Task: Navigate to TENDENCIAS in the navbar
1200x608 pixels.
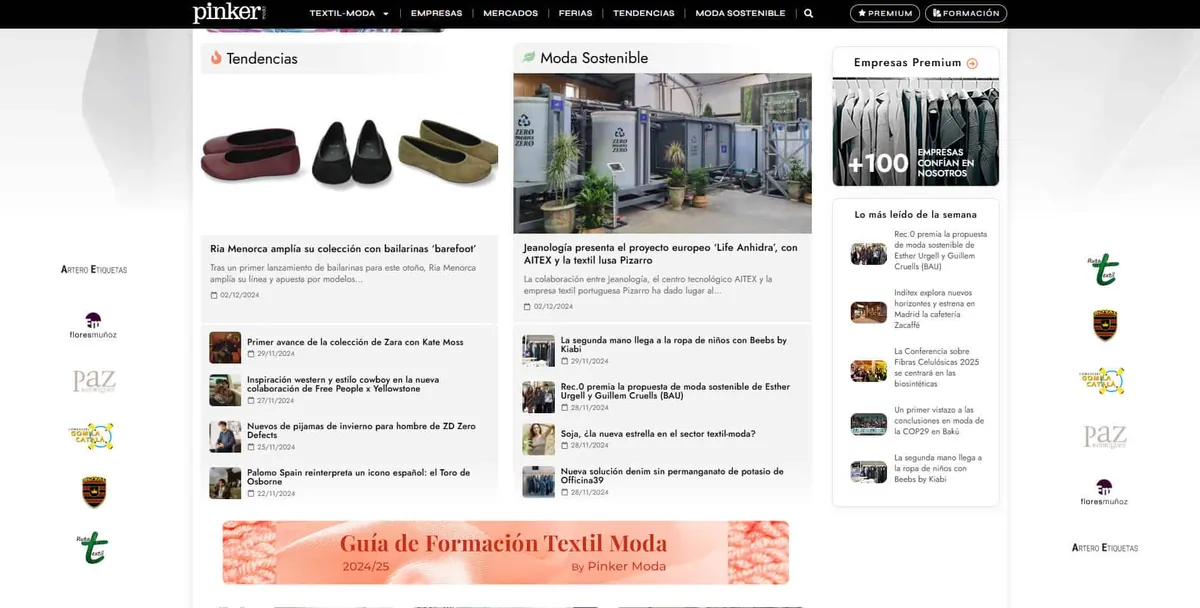Action: coord(643,14)
